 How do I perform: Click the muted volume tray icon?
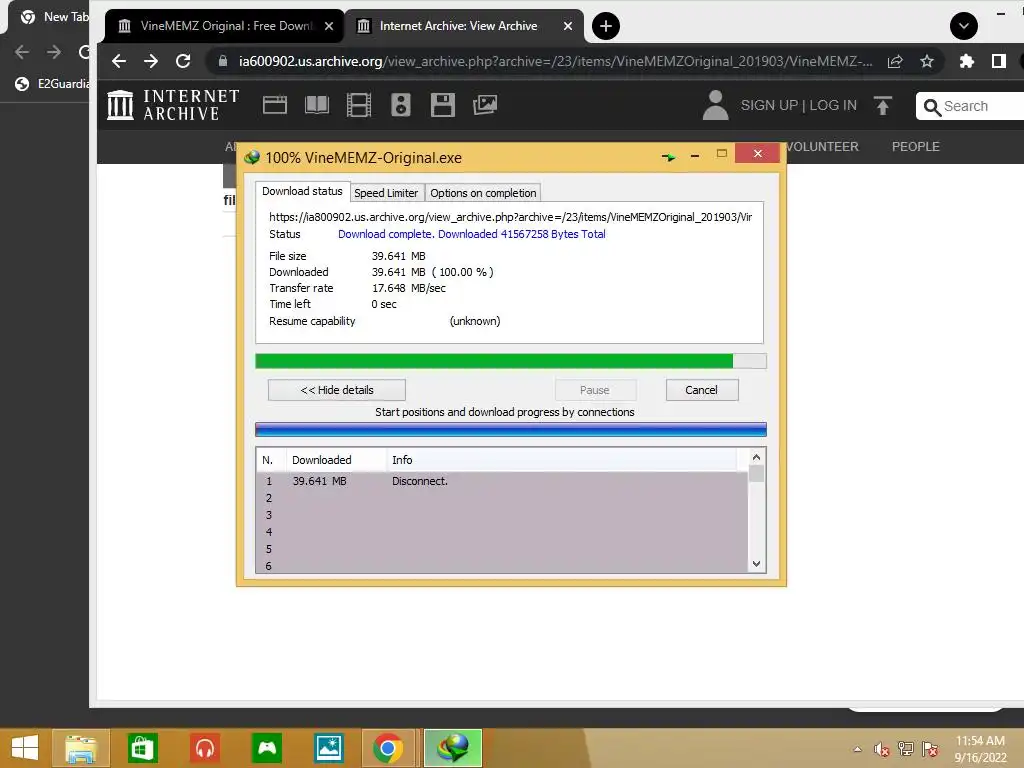pos(882,749)
